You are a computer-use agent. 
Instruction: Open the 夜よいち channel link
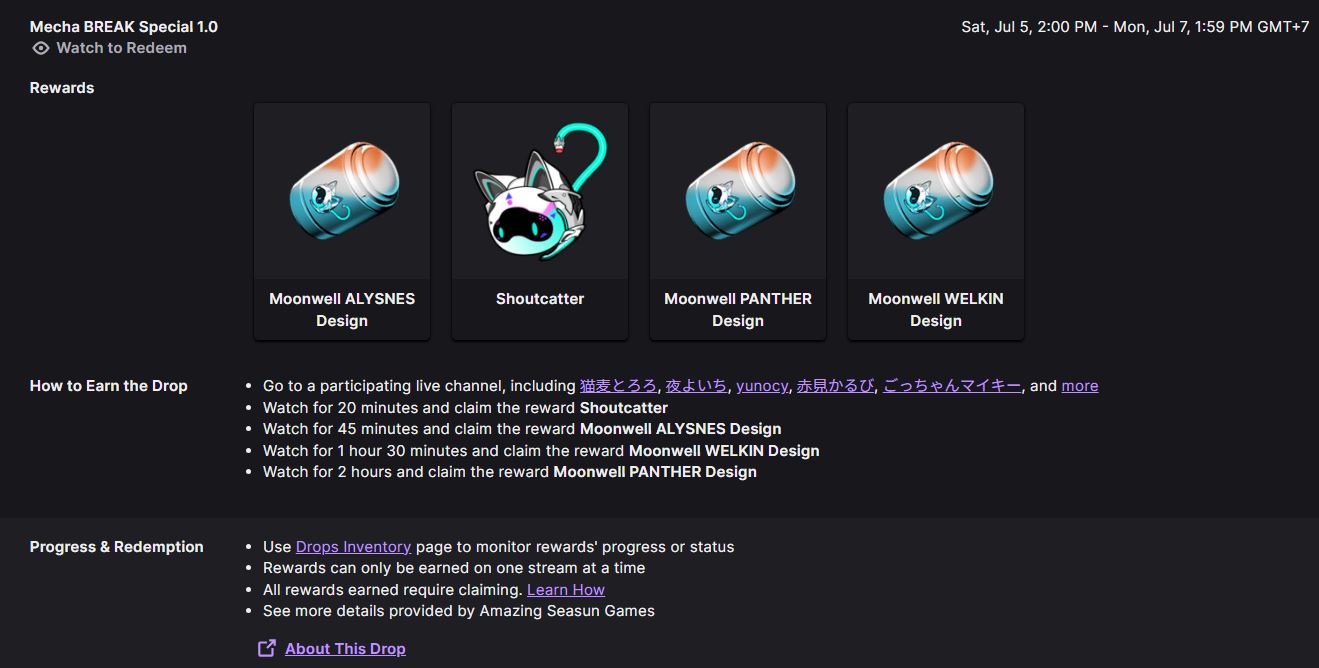click(x=696, y=386)
